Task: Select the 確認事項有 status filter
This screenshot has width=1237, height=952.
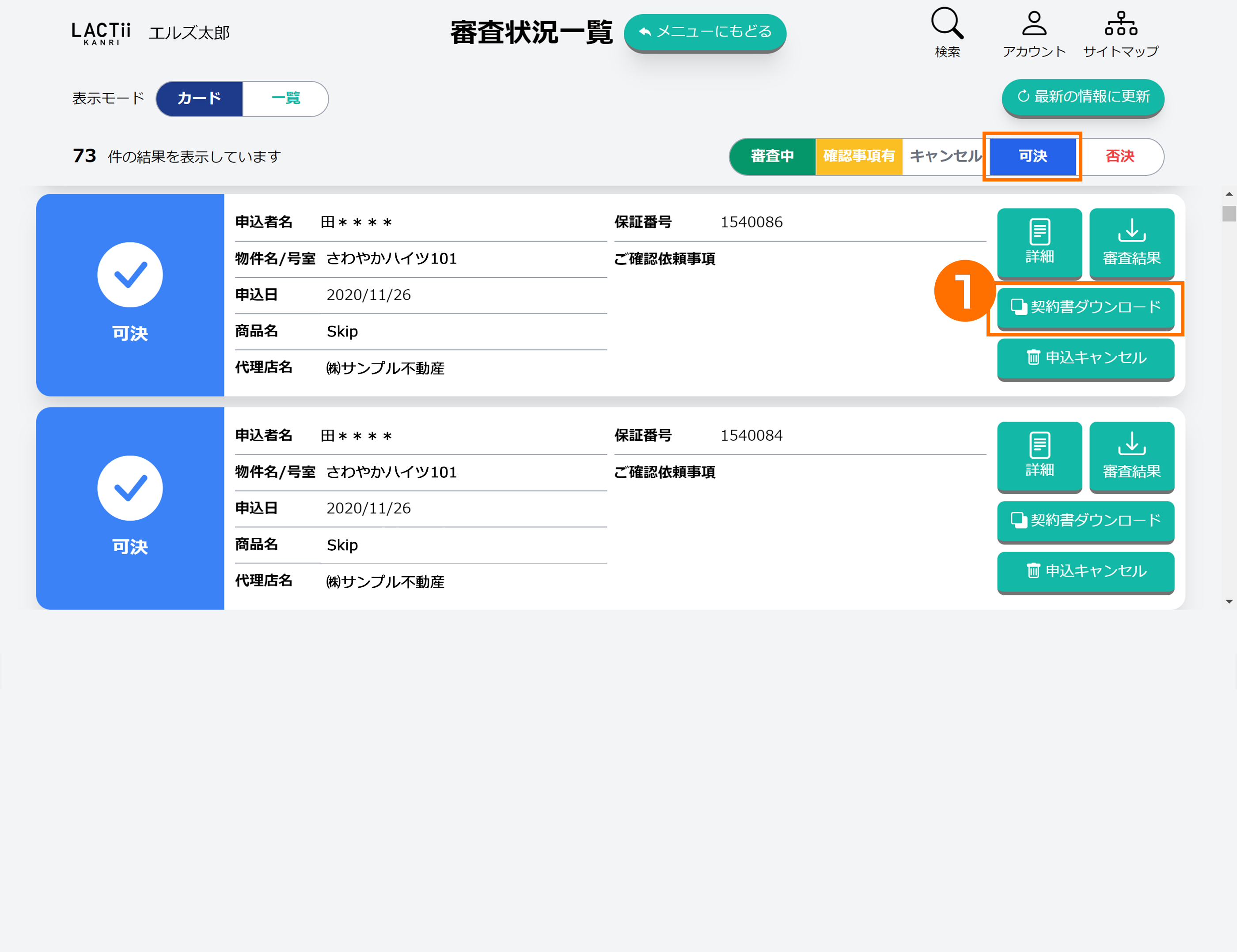Action: tap(859, 156)
